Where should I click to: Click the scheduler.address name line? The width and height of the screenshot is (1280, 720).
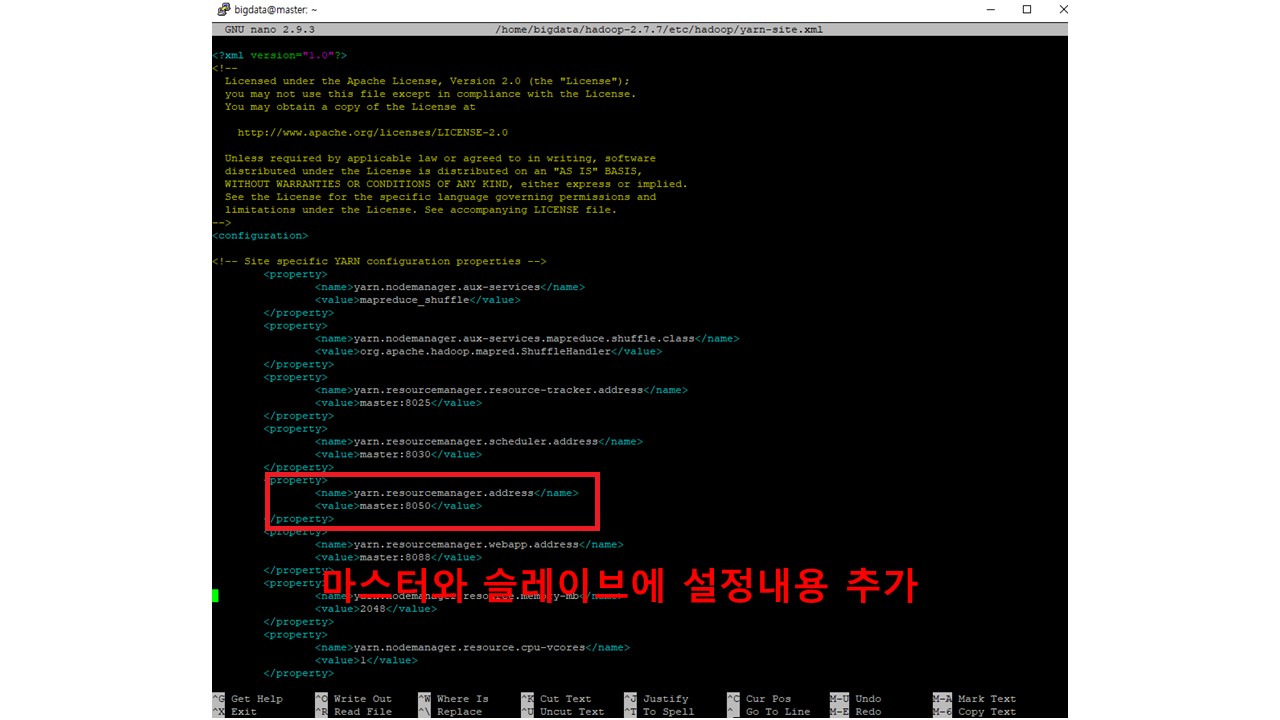click(478, 441)
